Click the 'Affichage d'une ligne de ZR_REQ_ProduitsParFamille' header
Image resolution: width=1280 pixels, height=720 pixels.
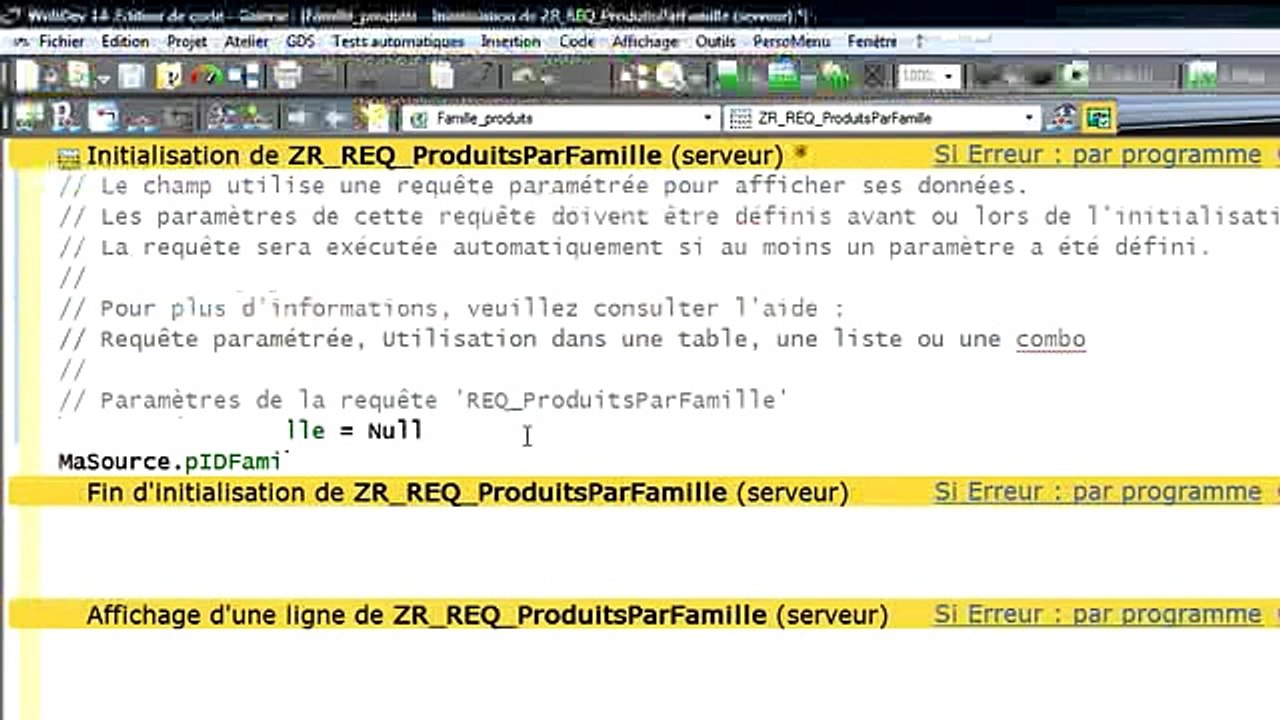click(x=487, y=615)
